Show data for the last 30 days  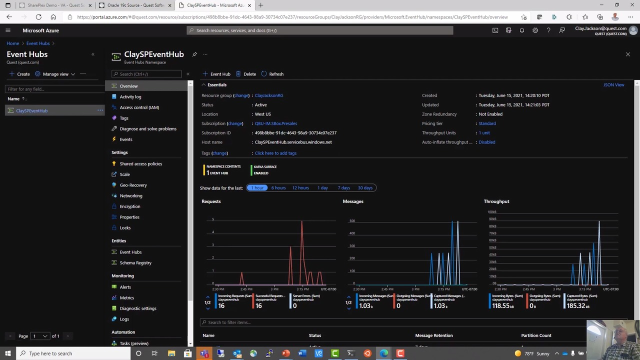[365, 188]
